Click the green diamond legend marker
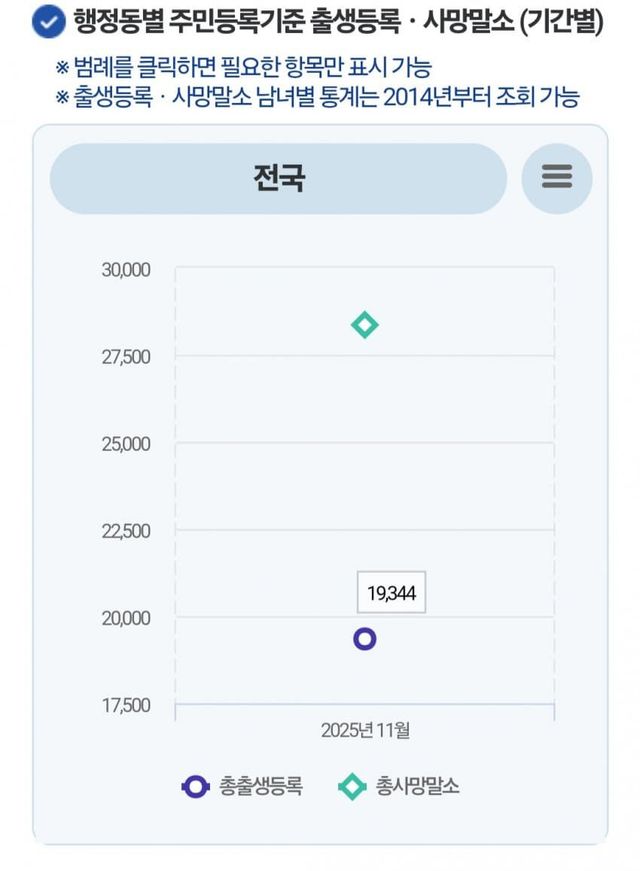Screen dimensions: 640x871 [352, 786]
